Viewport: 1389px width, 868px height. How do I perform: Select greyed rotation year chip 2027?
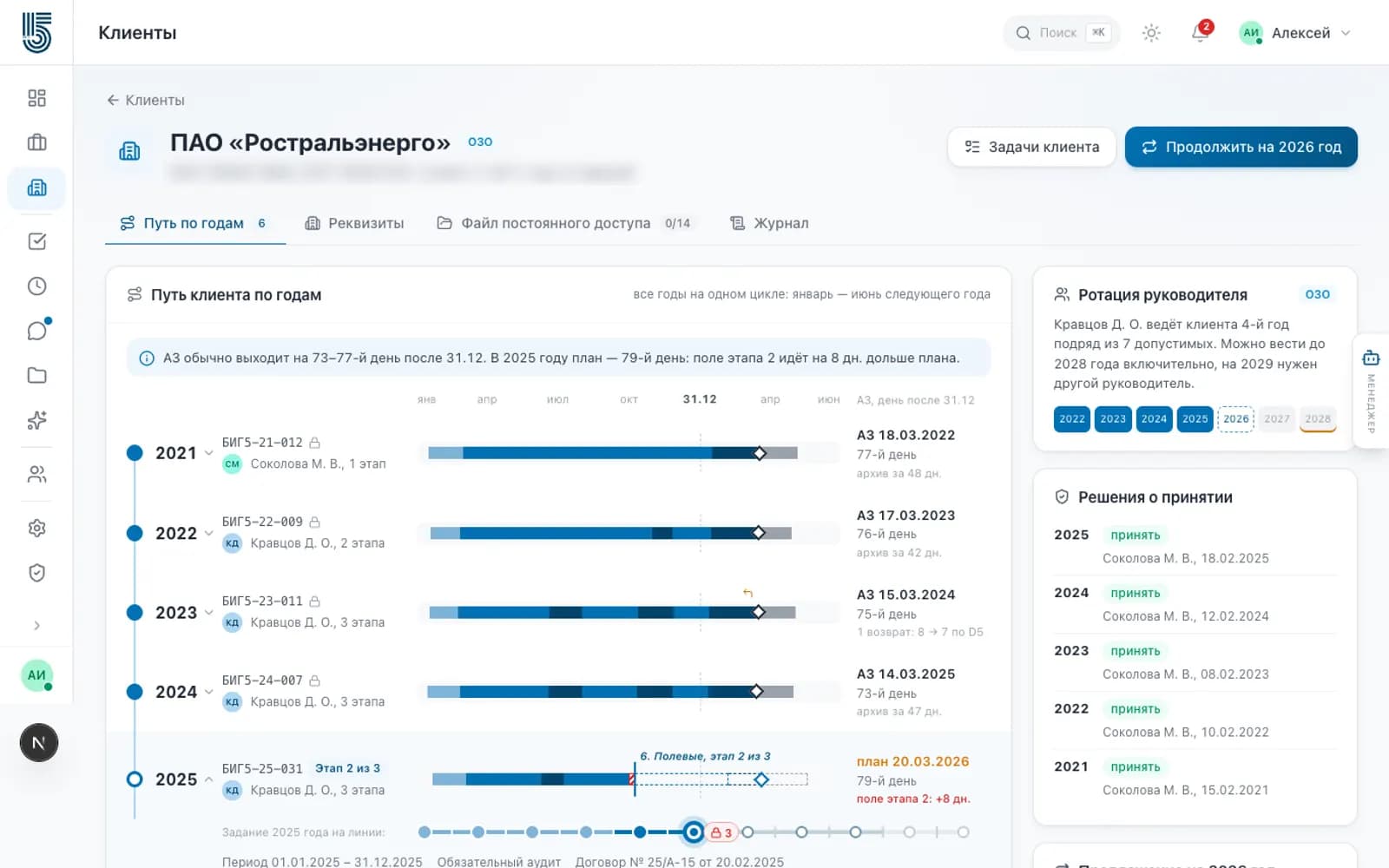click(1277, 418)
